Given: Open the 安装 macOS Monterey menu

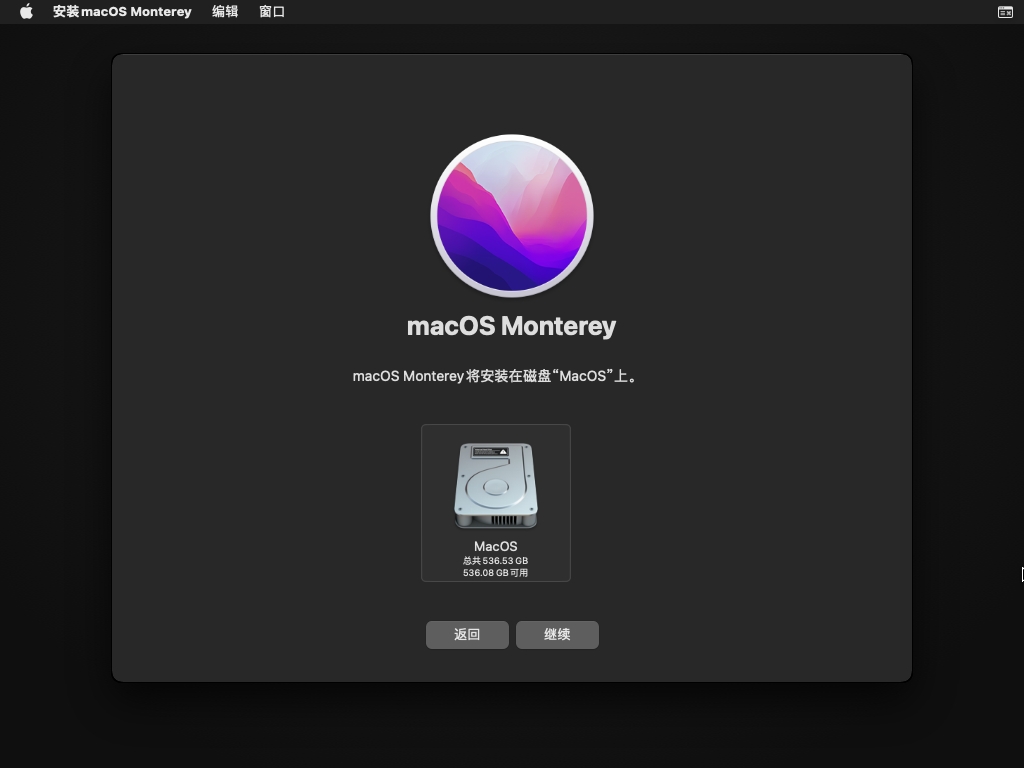Looking at the screenshot, I should pyautogui.click(x=122, y=12).
